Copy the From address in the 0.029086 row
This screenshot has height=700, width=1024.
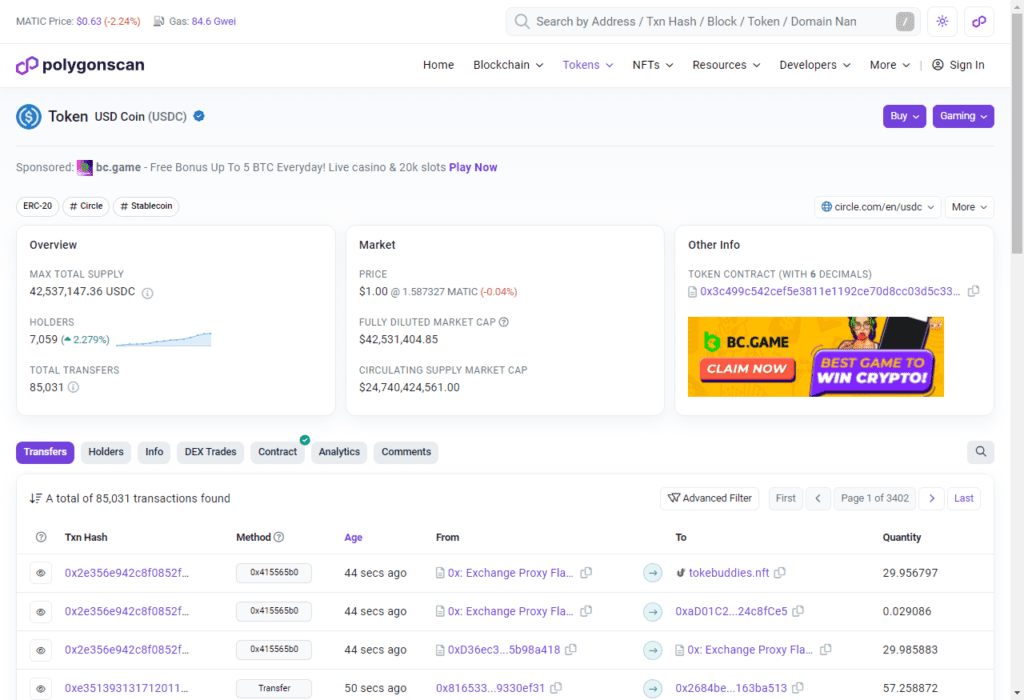point(586,611)
